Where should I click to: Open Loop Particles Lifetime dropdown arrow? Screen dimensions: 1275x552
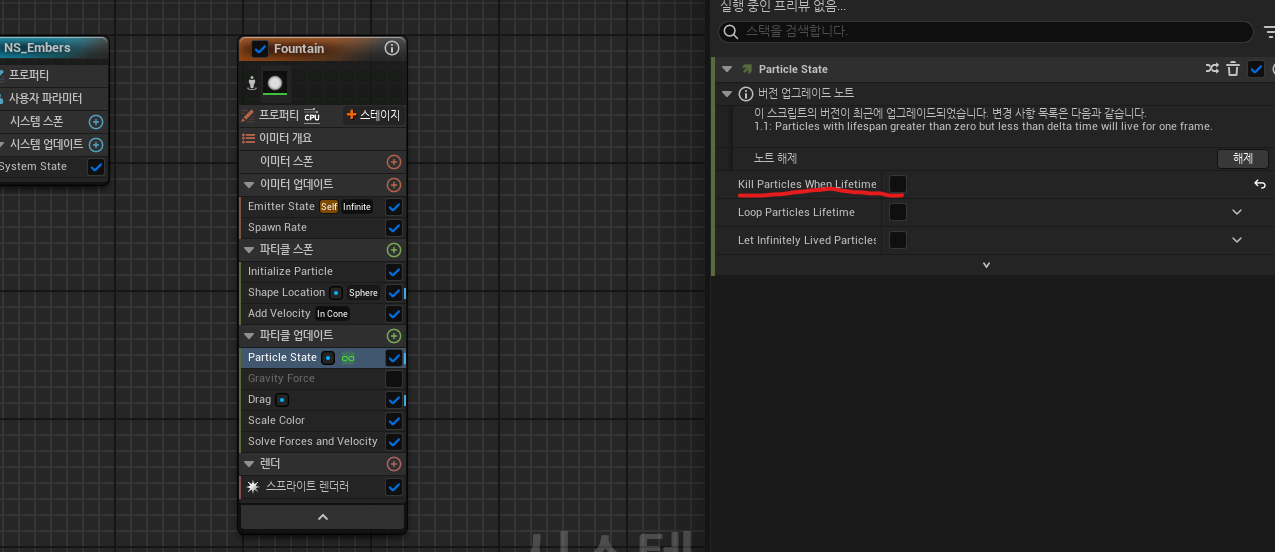[1237, 212]
